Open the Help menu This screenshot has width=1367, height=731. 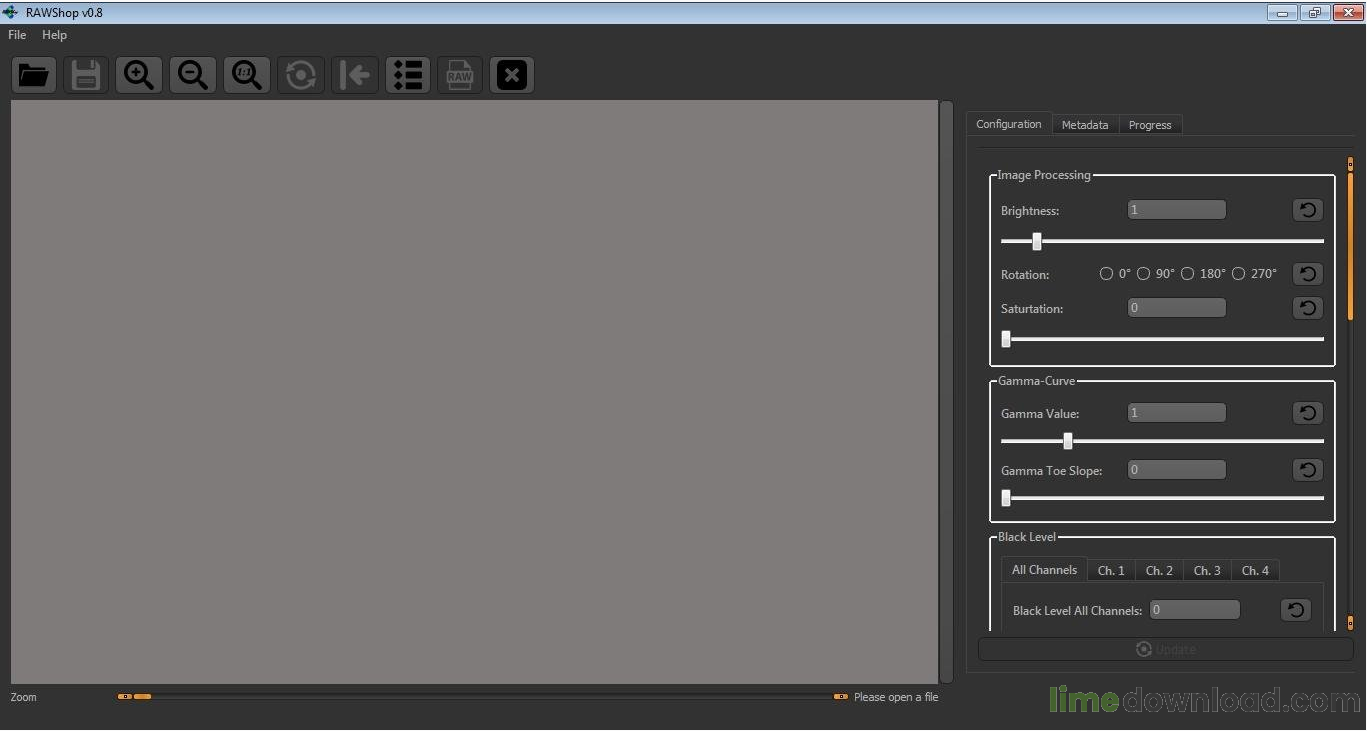54,35
